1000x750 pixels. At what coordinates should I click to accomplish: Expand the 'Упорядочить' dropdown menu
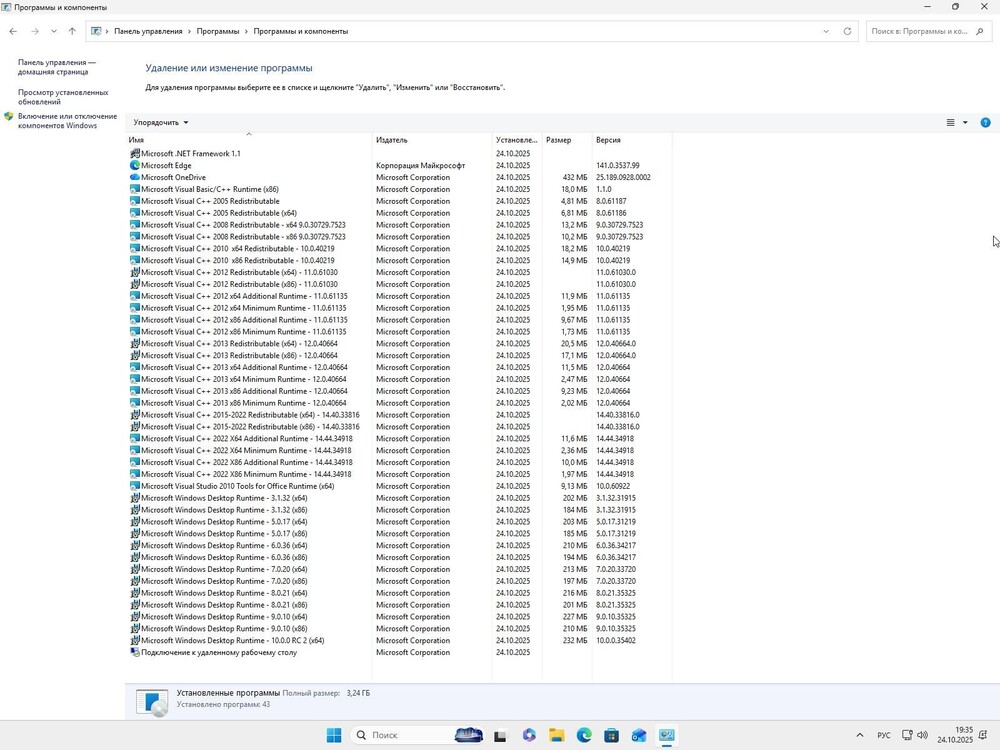click(x=161, y=123)
